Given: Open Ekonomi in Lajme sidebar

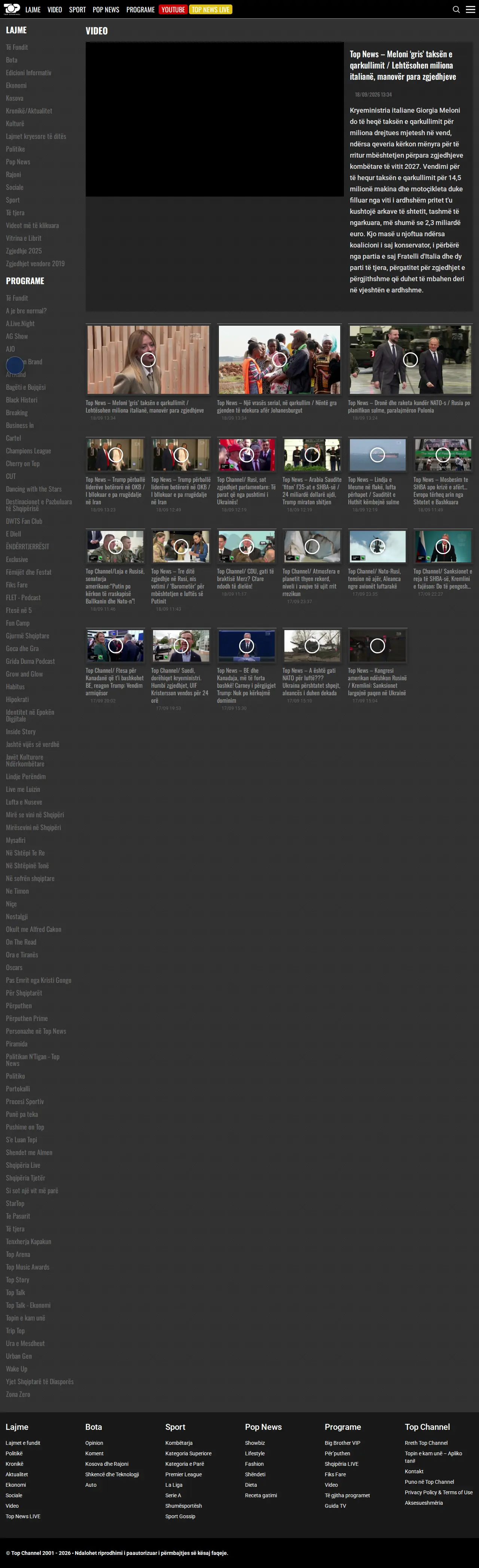Looking at the screenshot, I should [x=16, y=85].
